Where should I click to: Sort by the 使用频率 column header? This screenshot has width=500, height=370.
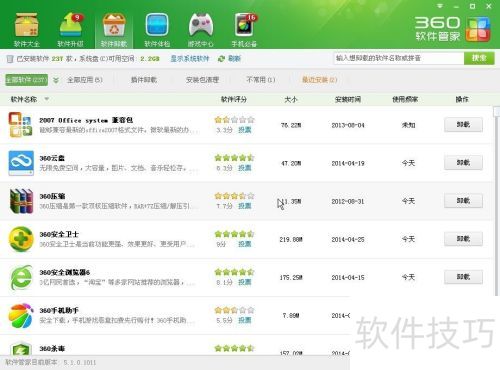point(405,99)
